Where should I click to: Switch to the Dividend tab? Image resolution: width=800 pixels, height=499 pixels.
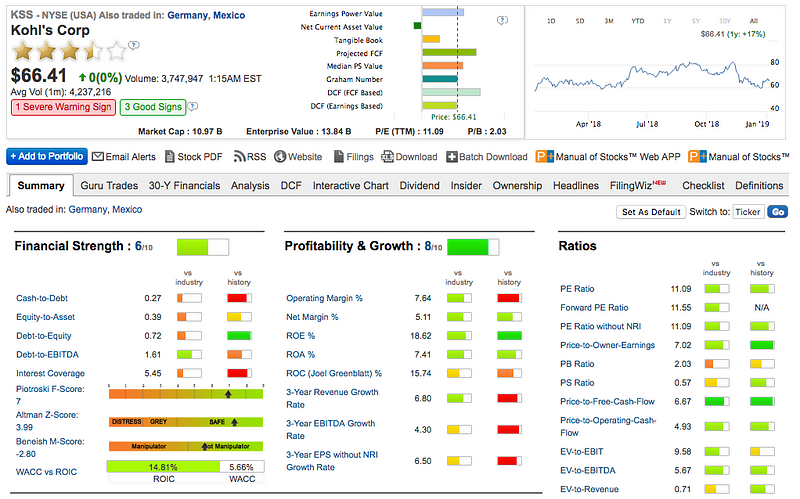point(419,186)
